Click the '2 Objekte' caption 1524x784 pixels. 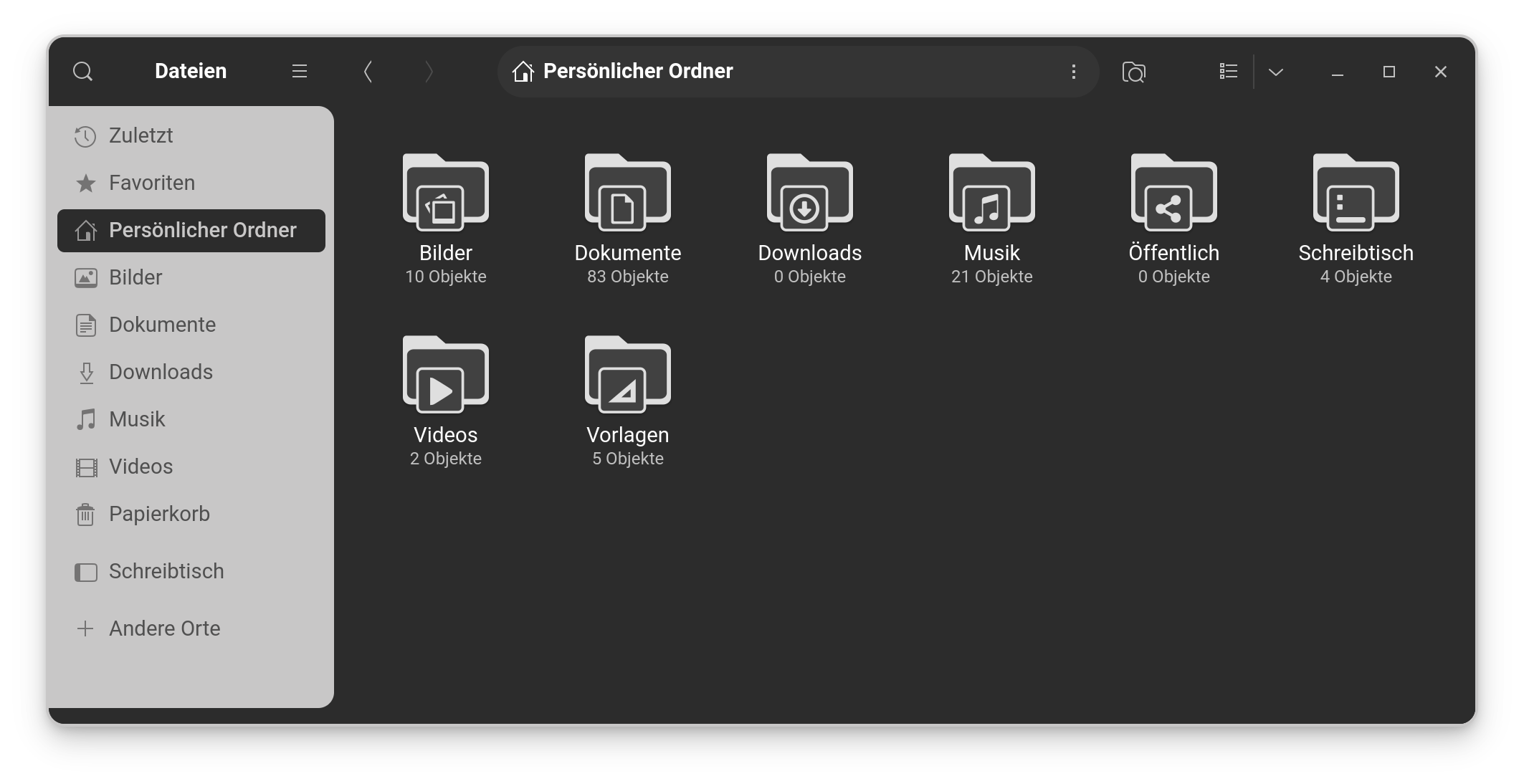[x=446, y=459]
